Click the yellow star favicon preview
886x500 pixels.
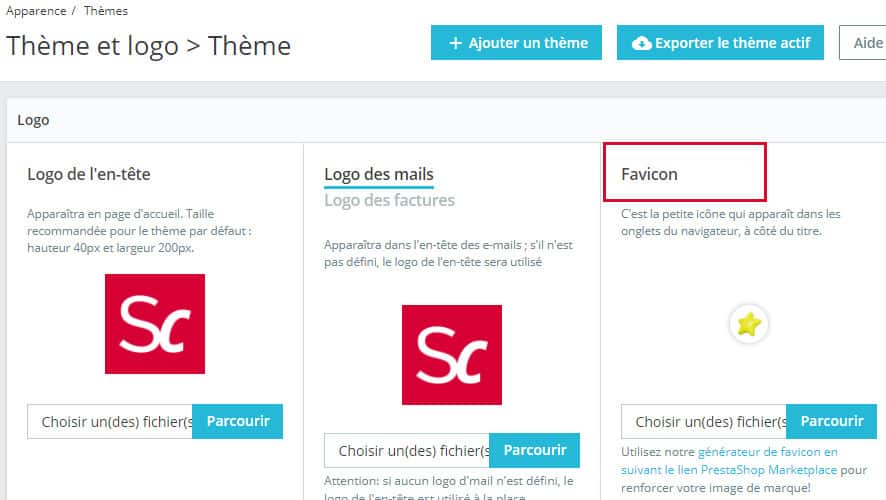pyautogui.click(x=749, y=324)
